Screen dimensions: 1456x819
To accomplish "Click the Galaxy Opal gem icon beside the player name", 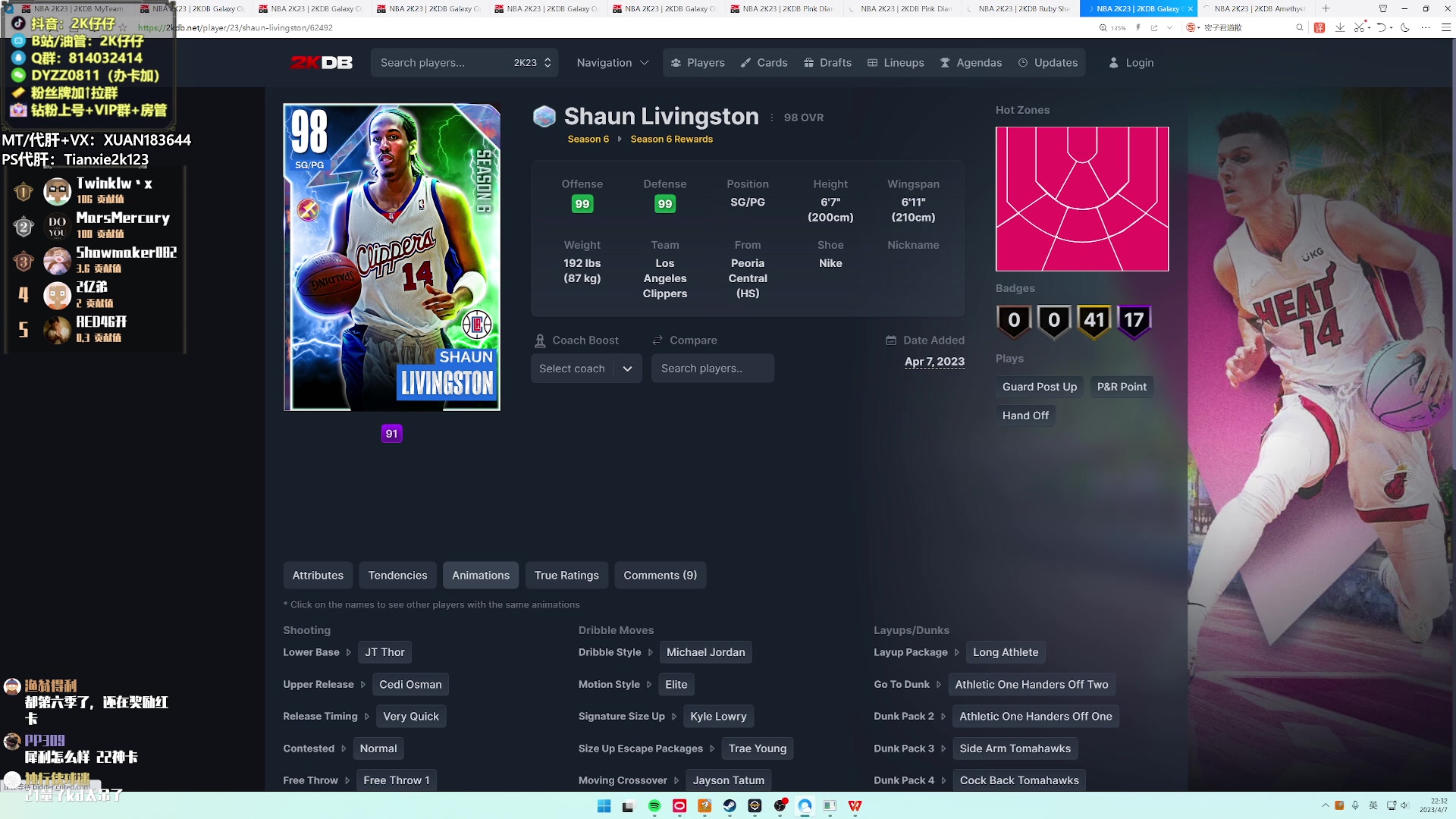I will click(544, 116).
